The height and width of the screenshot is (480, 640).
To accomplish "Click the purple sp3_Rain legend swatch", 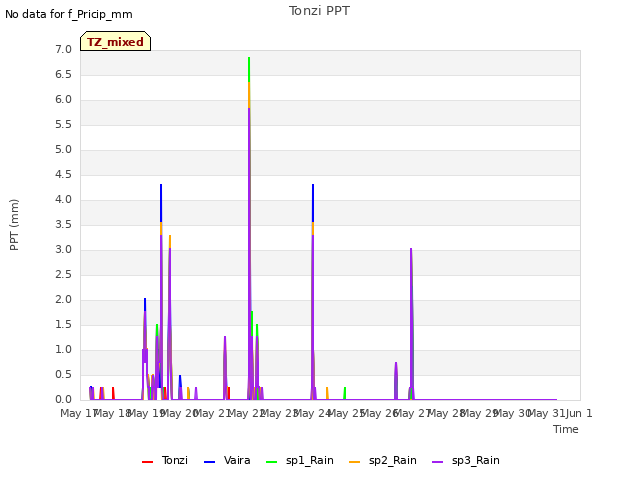I will pos(438,462).
